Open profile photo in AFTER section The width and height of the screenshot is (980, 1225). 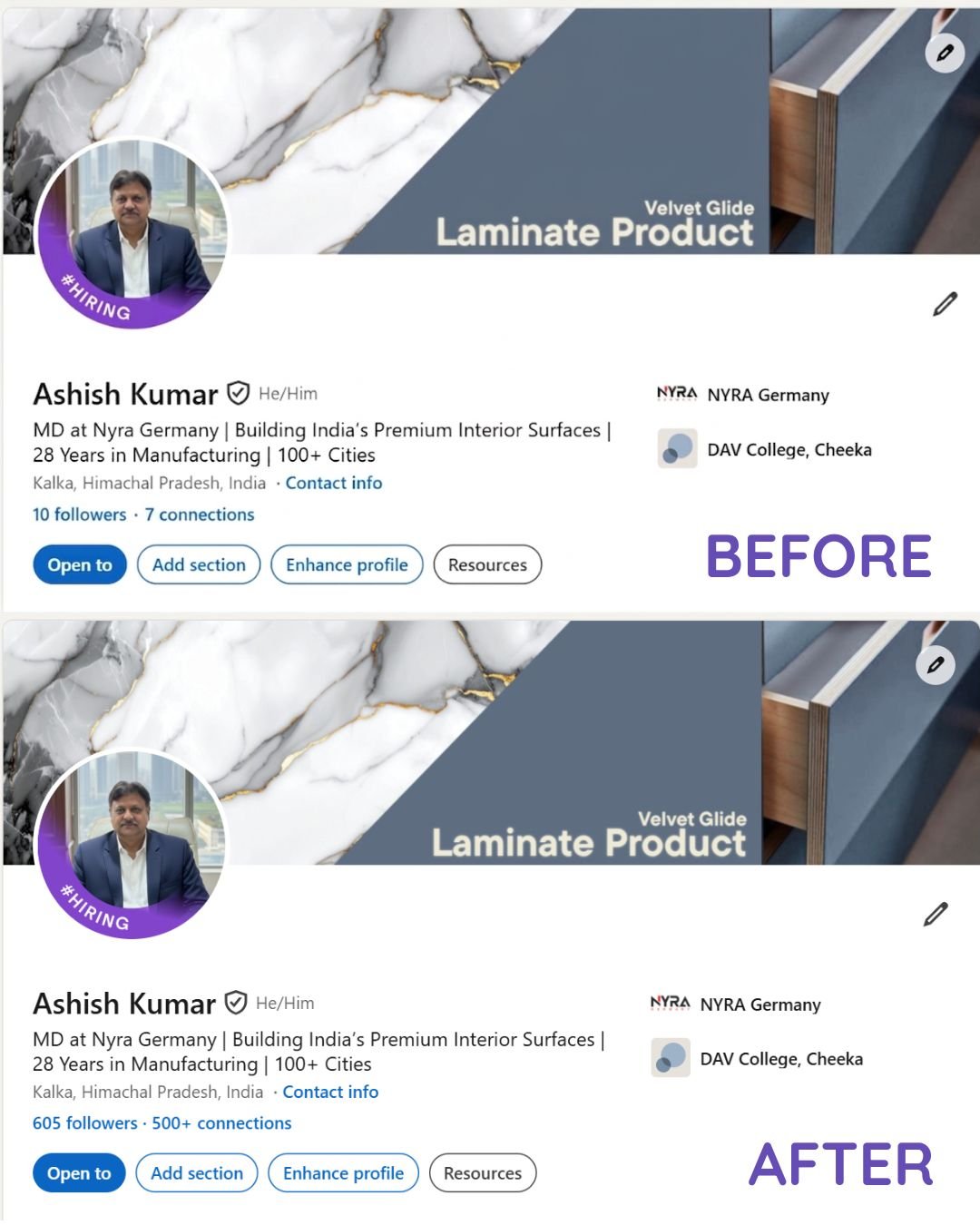click(132, 843)
